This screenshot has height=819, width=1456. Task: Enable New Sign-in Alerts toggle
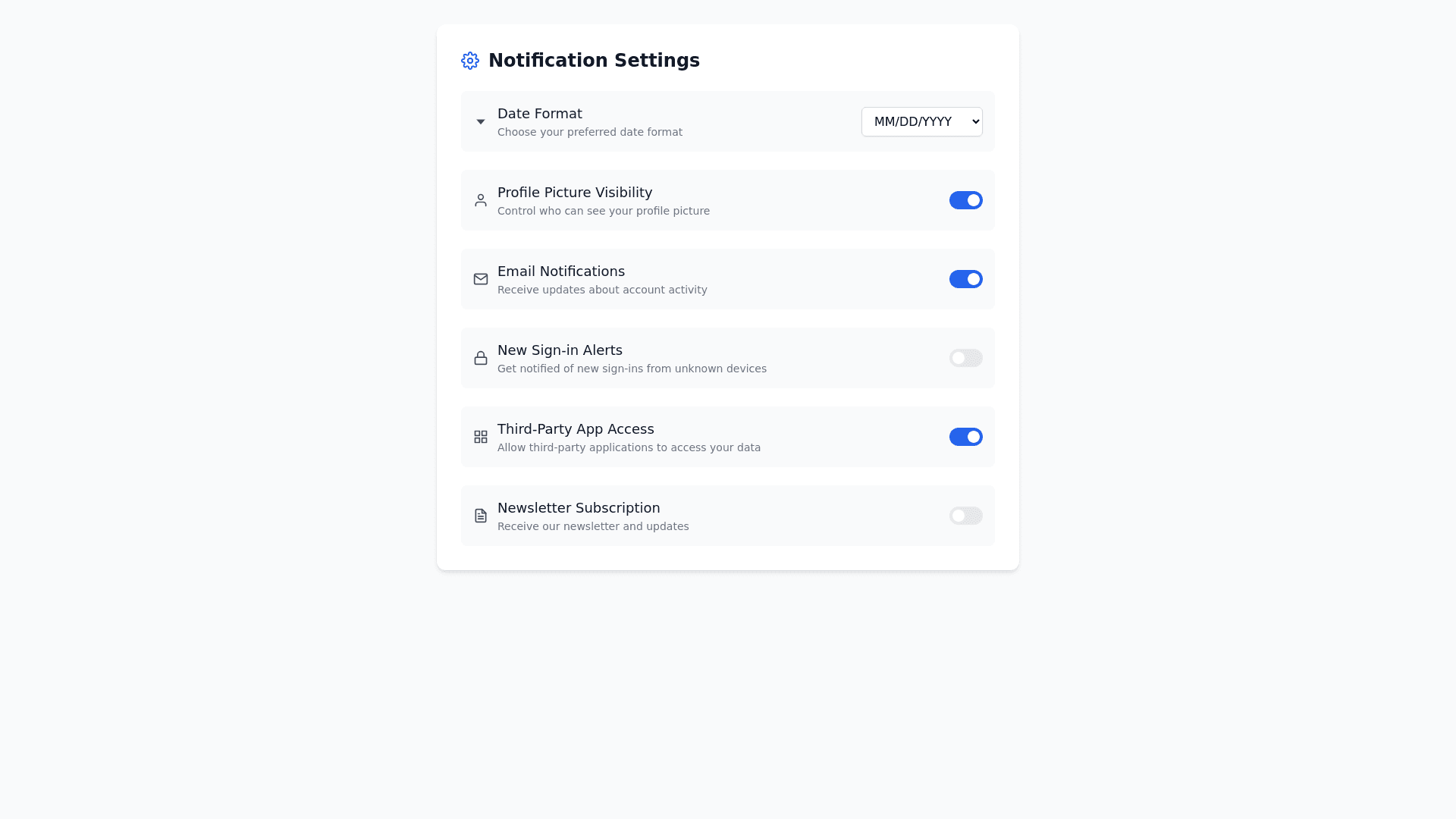point(965,358)
